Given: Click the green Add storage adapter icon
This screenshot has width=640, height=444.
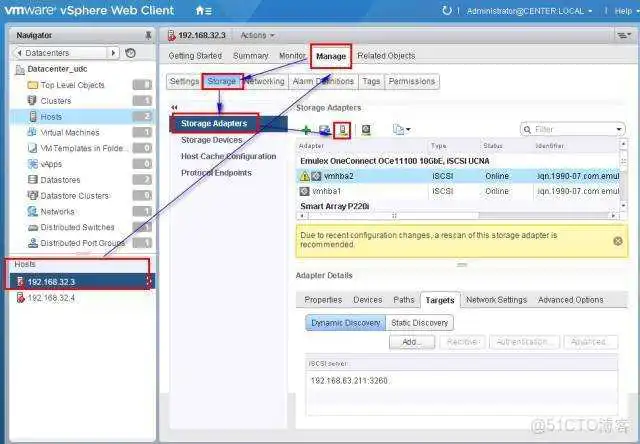Looking at the screenshot, I should click(x=306, y=130).
